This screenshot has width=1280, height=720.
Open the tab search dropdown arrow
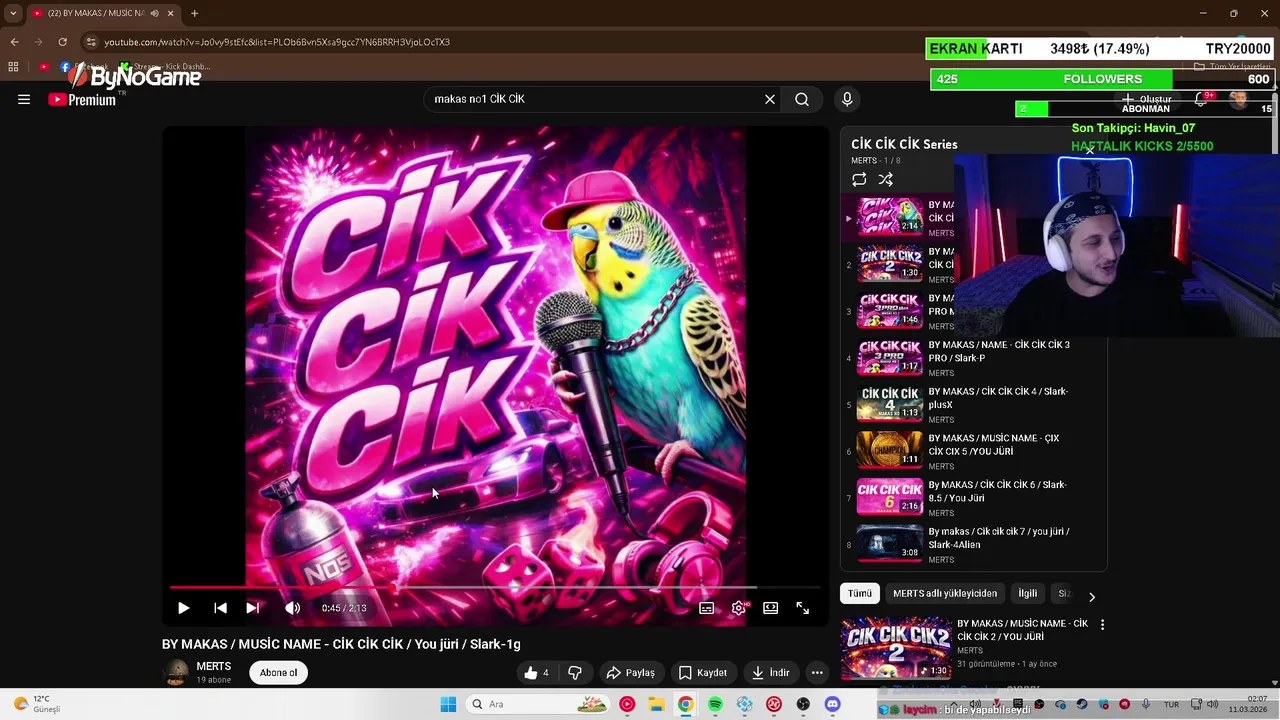pyautogui.click(x=13, y=13)
